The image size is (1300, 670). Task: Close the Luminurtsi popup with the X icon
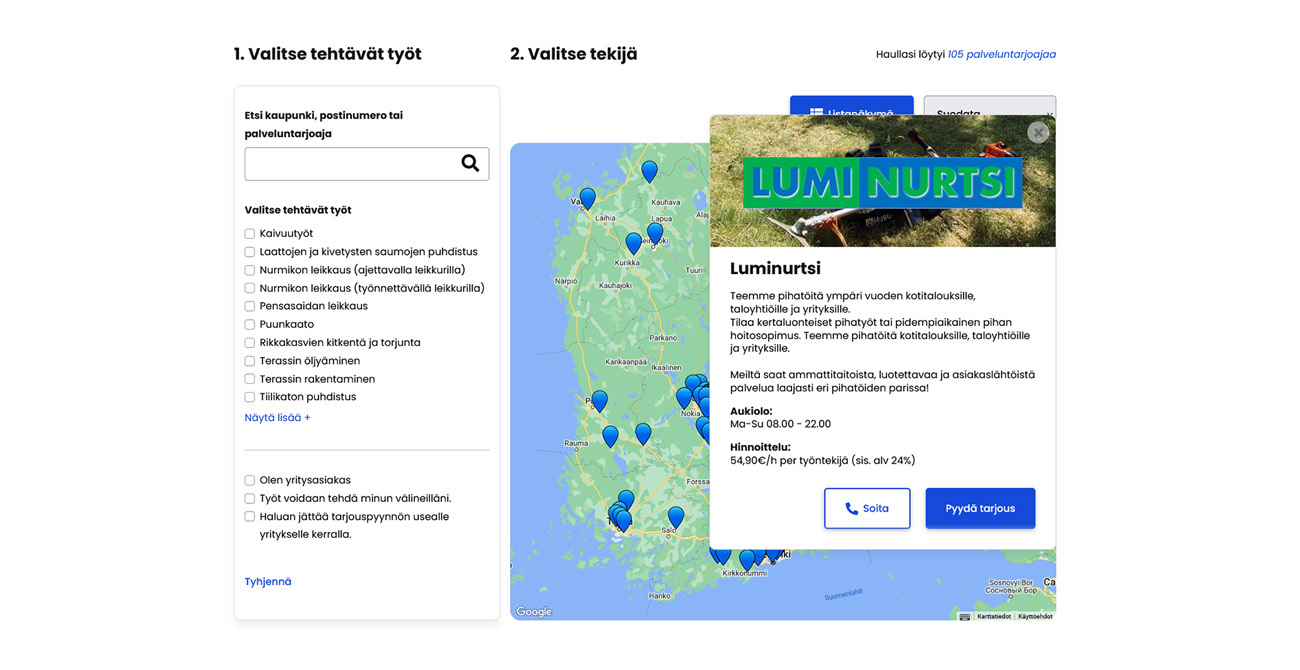pyautogui.click(x=1038, y=131)
